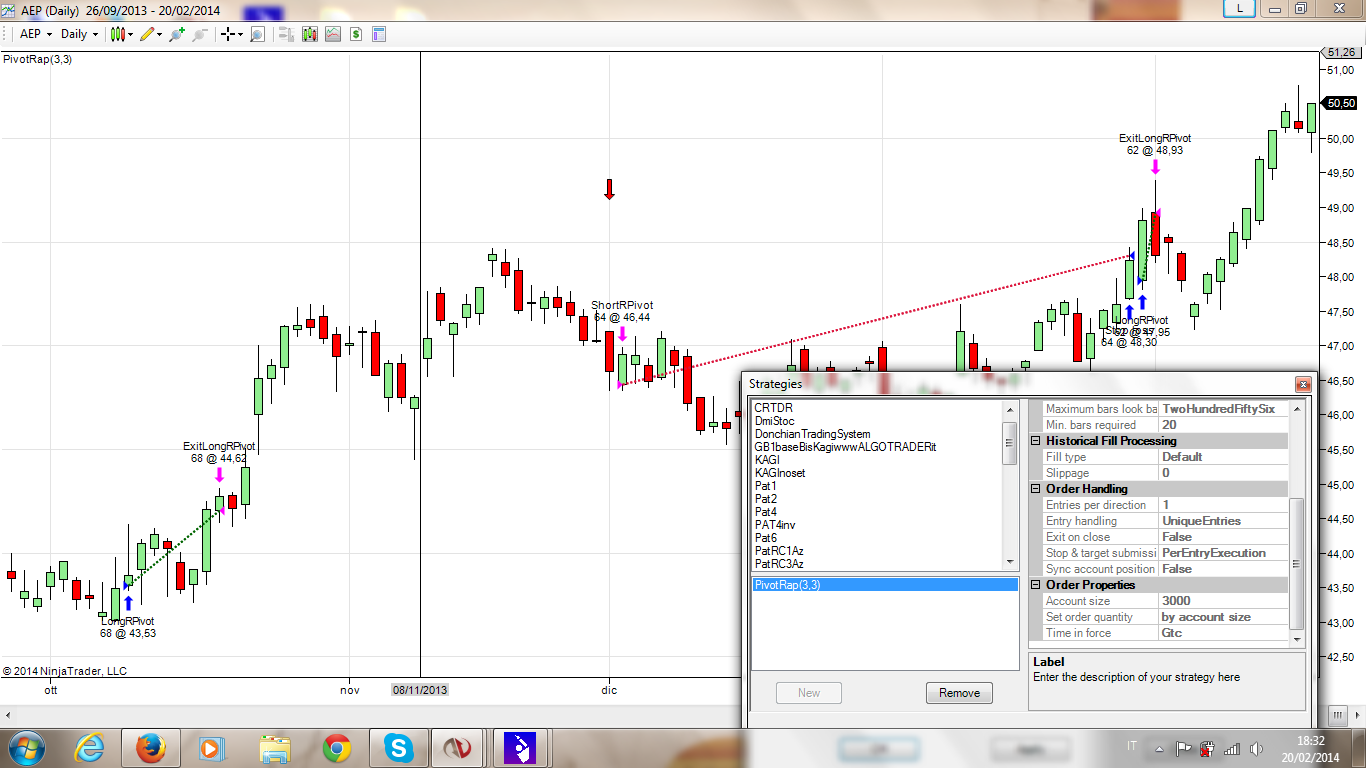Click the zoom in magnifier icon

[x=177, y=34]
